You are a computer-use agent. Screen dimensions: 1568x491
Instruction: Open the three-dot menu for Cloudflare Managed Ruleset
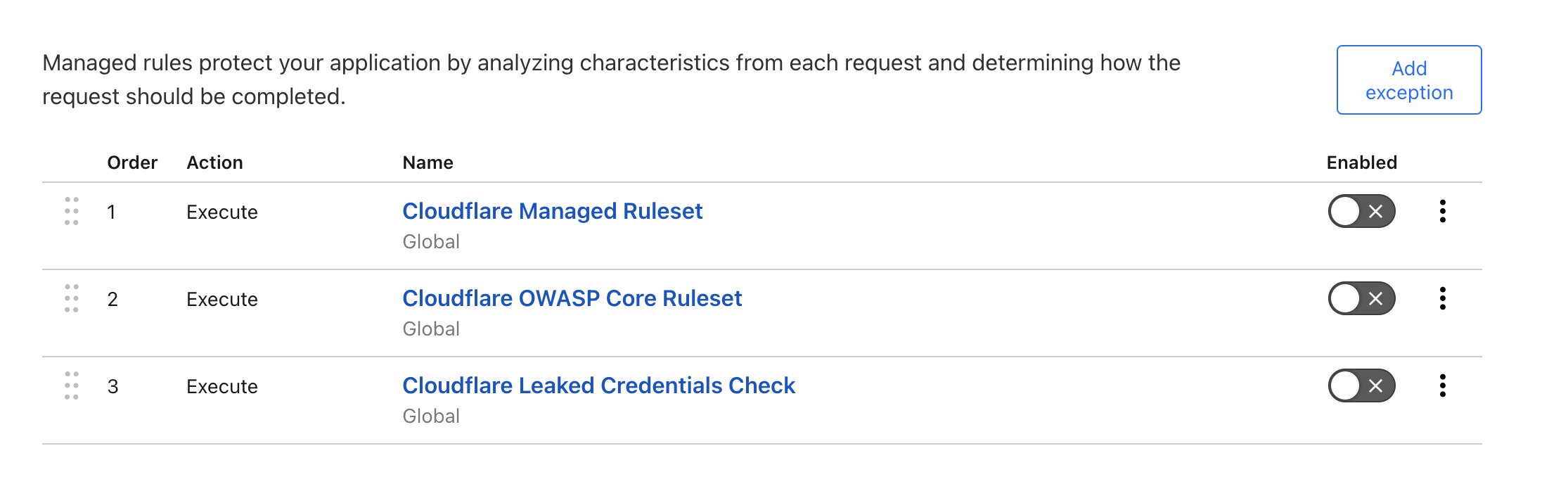(1443, 212)
